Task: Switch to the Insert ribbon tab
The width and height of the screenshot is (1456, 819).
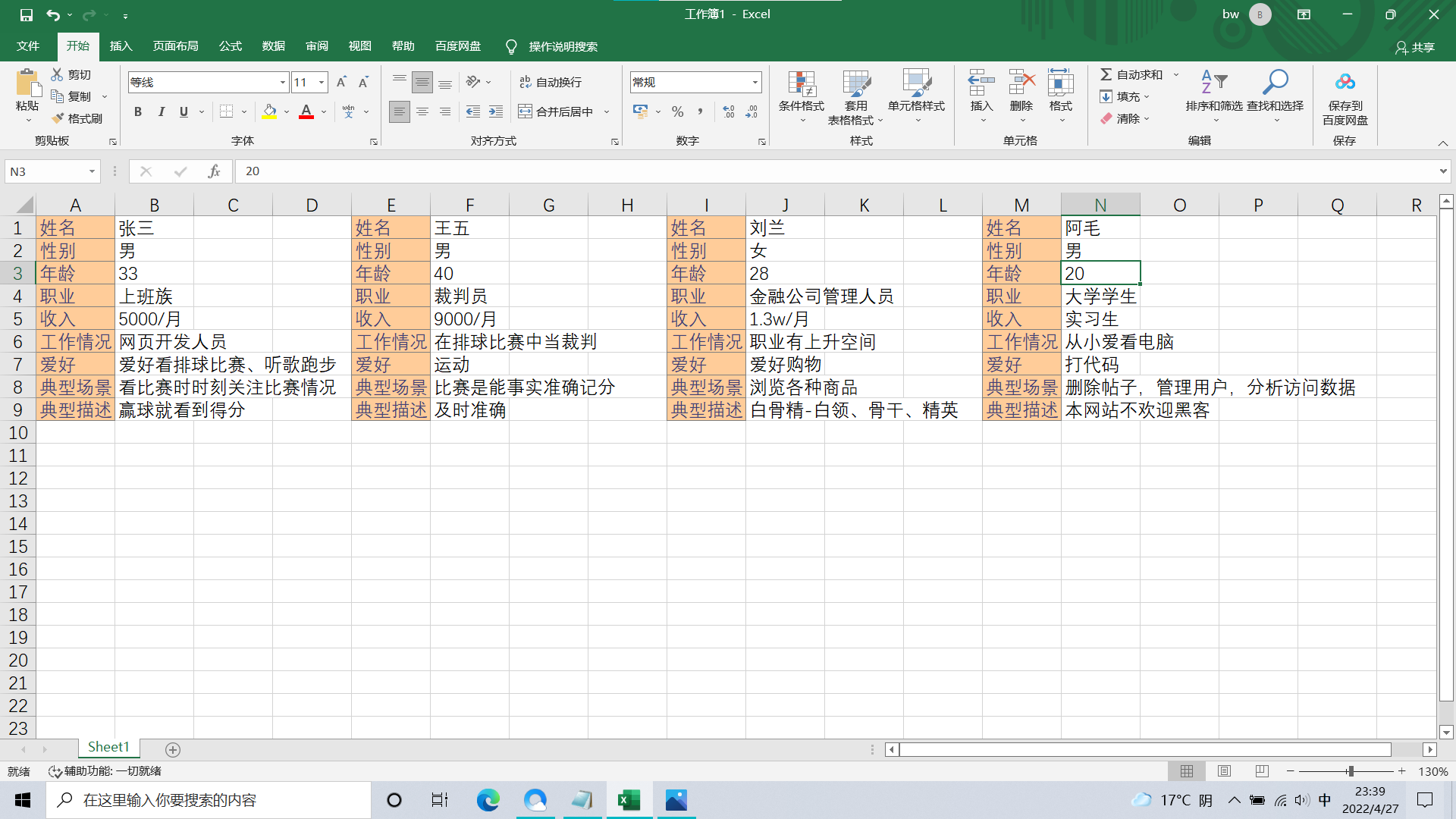Action: [121, 46]
